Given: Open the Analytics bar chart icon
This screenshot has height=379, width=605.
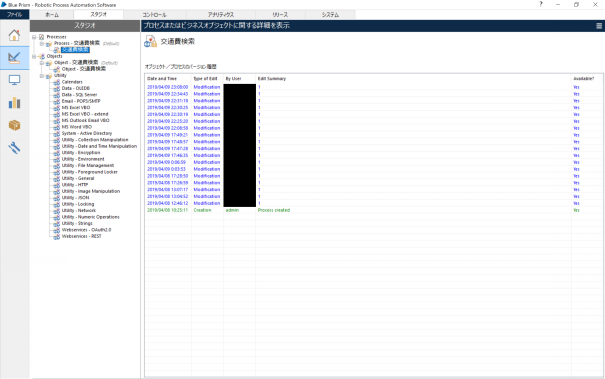Looking at the screenshot, I should pos(14,103).
